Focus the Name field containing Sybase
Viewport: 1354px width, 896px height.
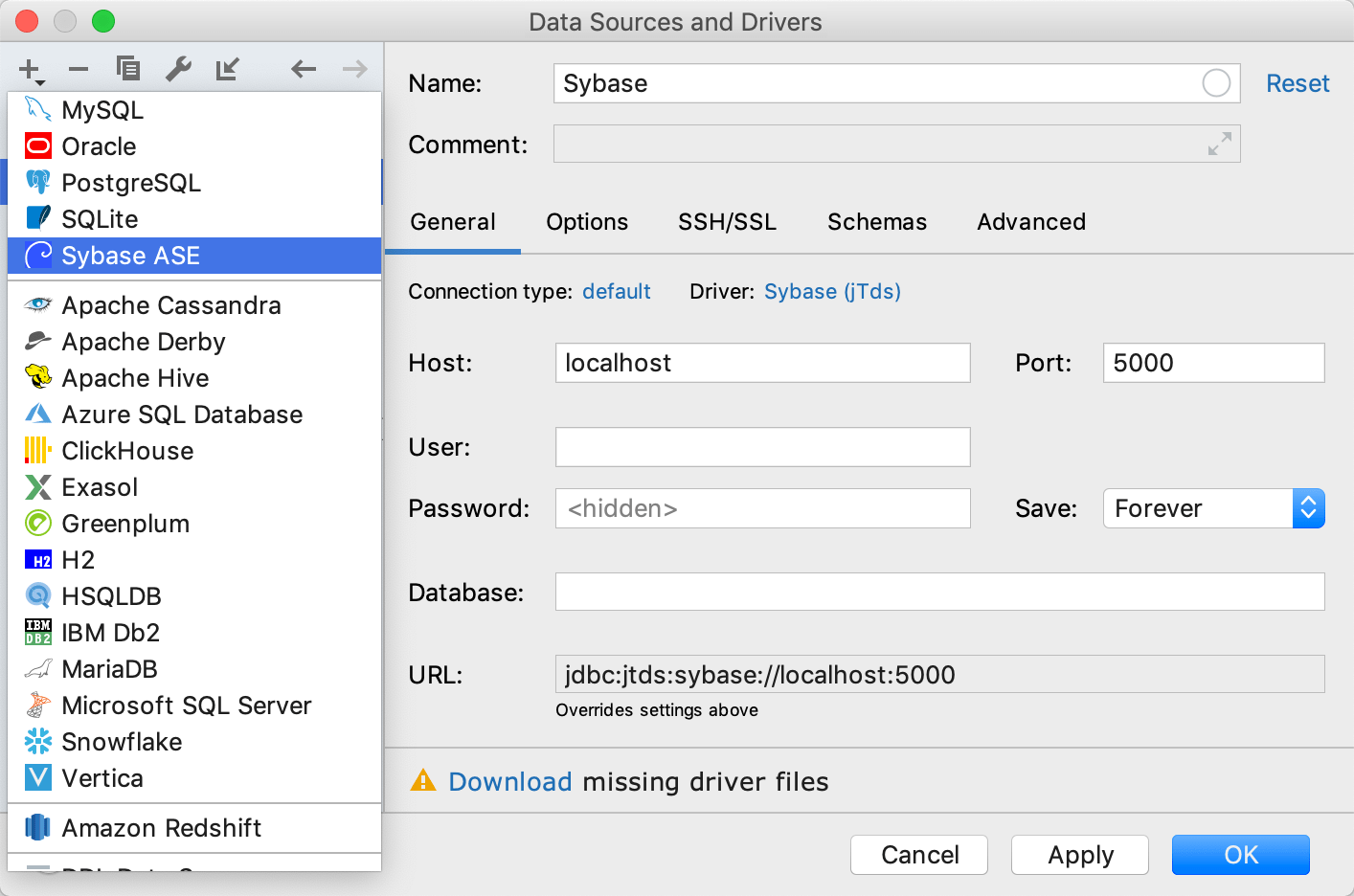[x=896, y=83]
